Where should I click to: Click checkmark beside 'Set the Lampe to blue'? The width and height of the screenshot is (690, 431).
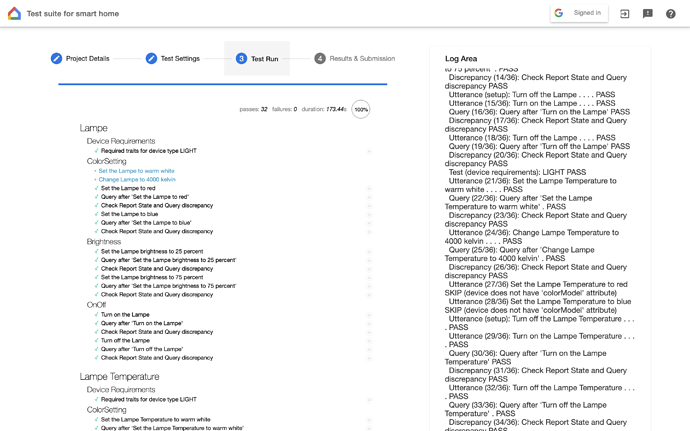click(96, 214)
